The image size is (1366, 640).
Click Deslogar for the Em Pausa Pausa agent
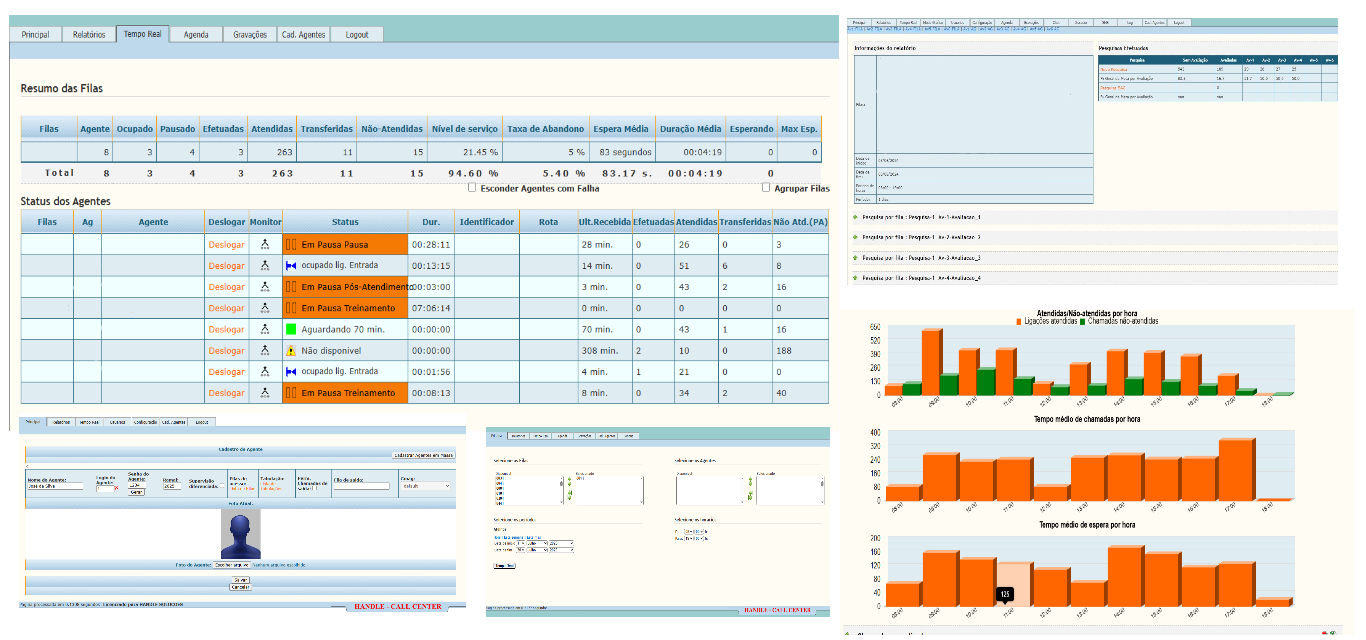click(x=226, y=245)
